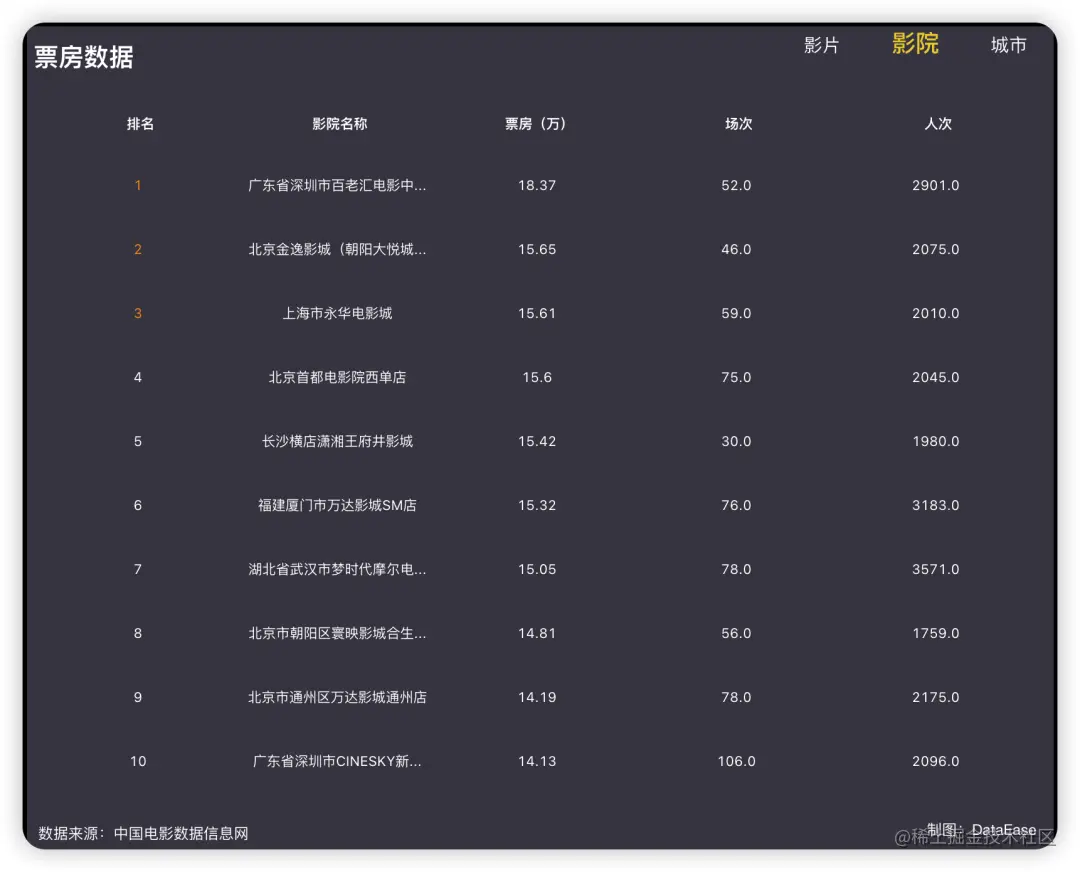Click the 场次 column header

[738, 124]
